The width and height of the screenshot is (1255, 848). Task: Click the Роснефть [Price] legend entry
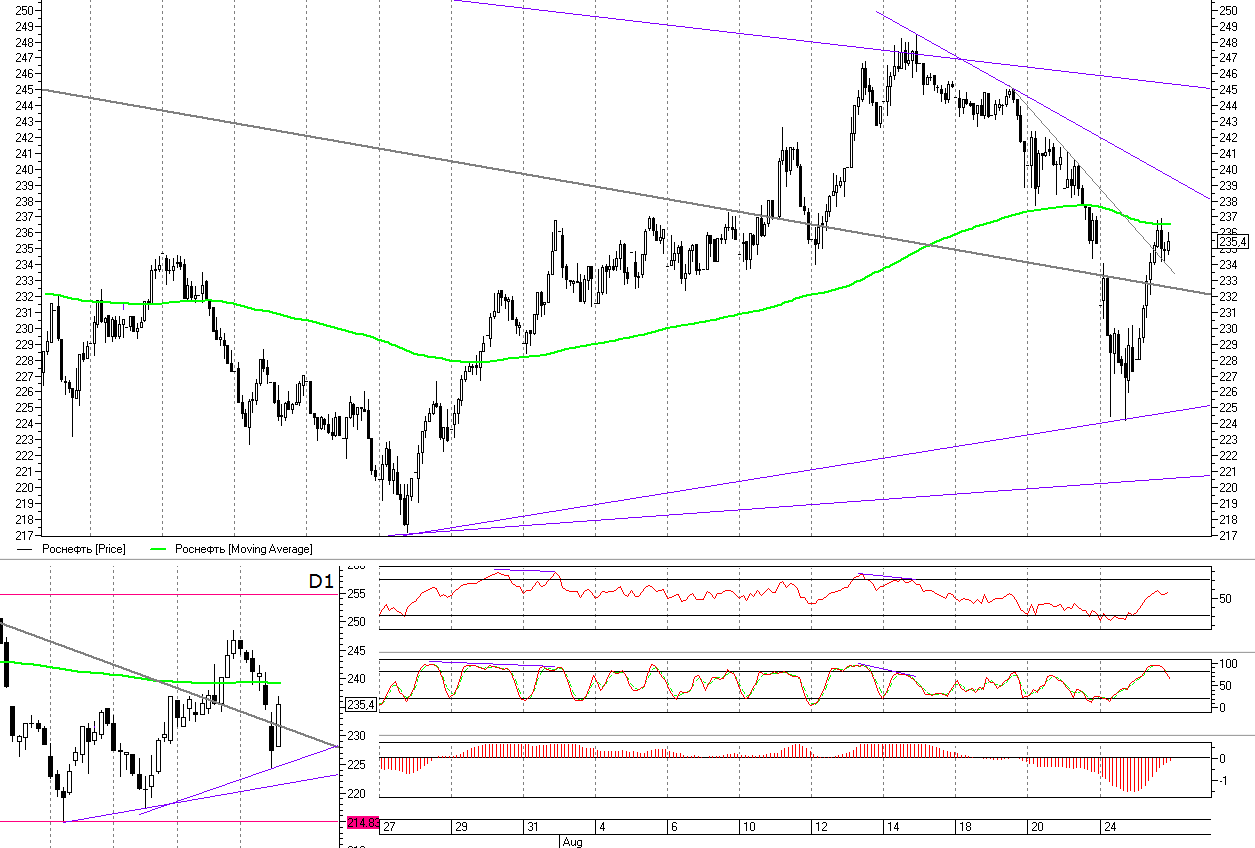tap(84, 549)
